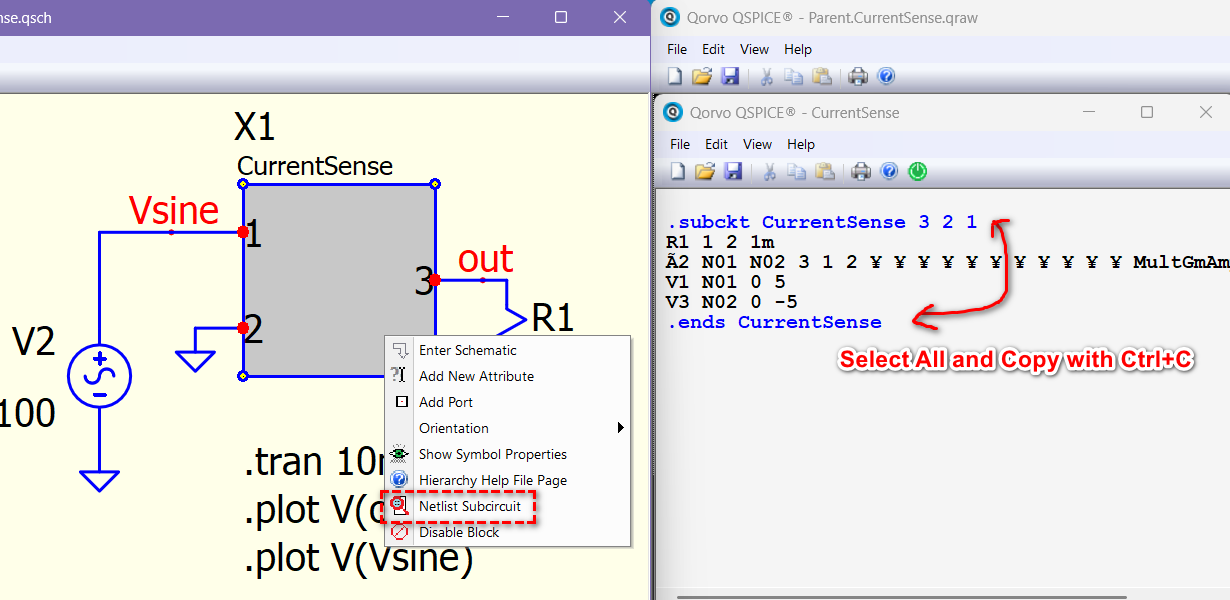Click Copy icon in Parent.CurrentSense.qraw window
This screenshot has height=600, width=1230.
coord(794,76)
